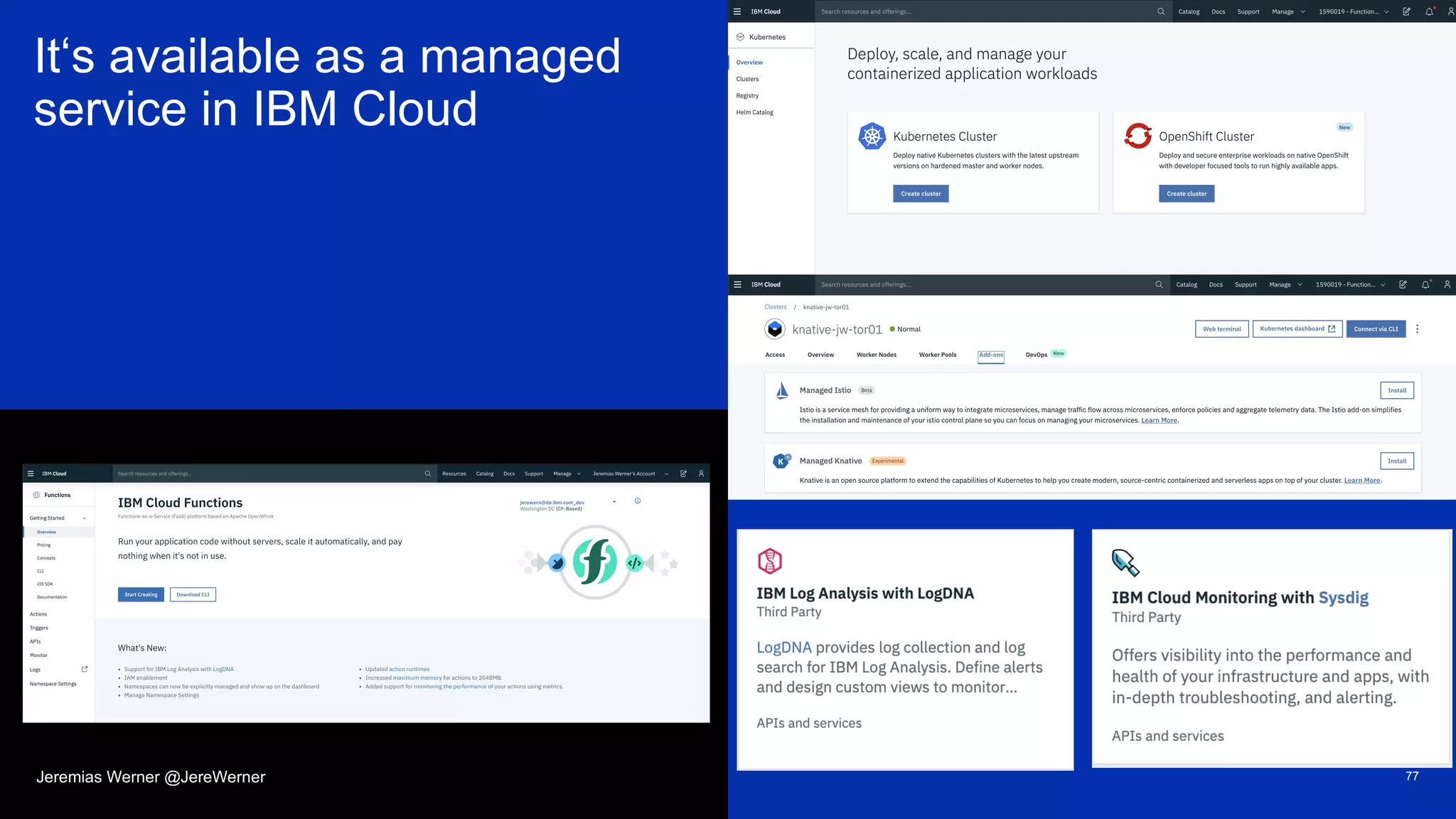Open the action runtimes link
This screenshot has width=1456, height=819.
pyautogui.click(x=409, y=669)
